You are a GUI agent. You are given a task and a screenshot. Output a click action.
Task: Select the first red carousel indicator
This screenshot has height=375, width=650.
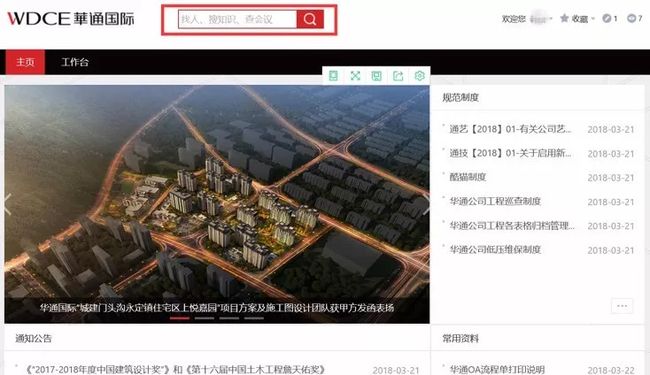[x=179, y=318]
